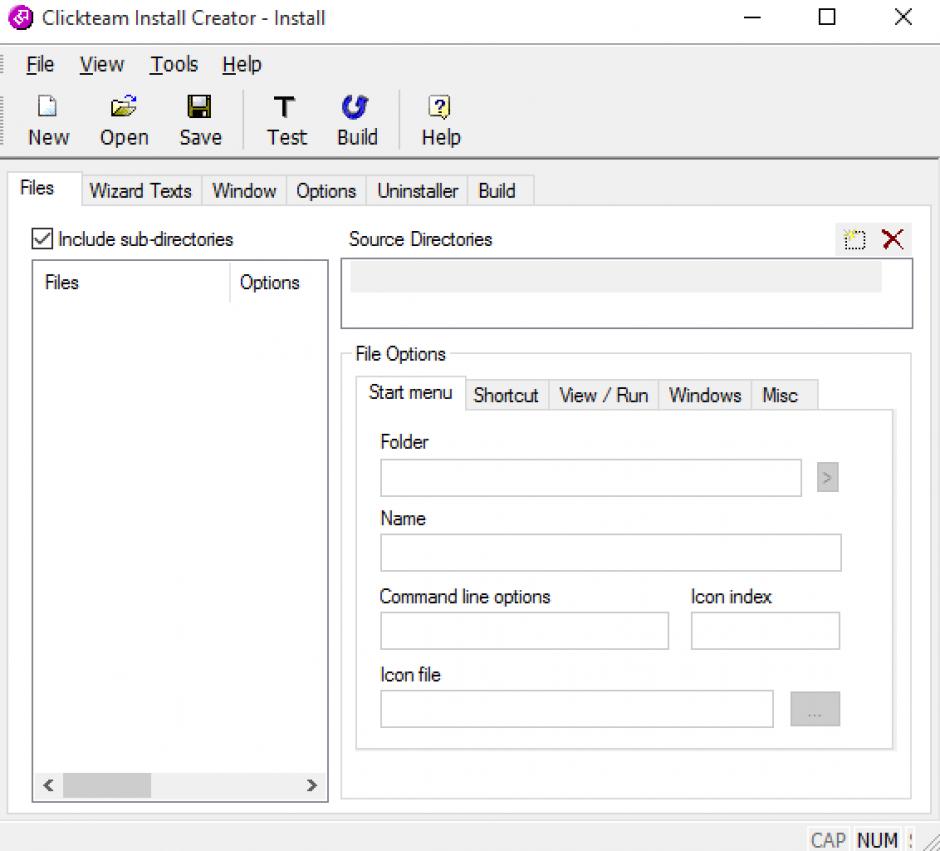The height and width of the screenshot is (851, 940).
Task: Click the Icon file path field
Action: pos(577,709)
